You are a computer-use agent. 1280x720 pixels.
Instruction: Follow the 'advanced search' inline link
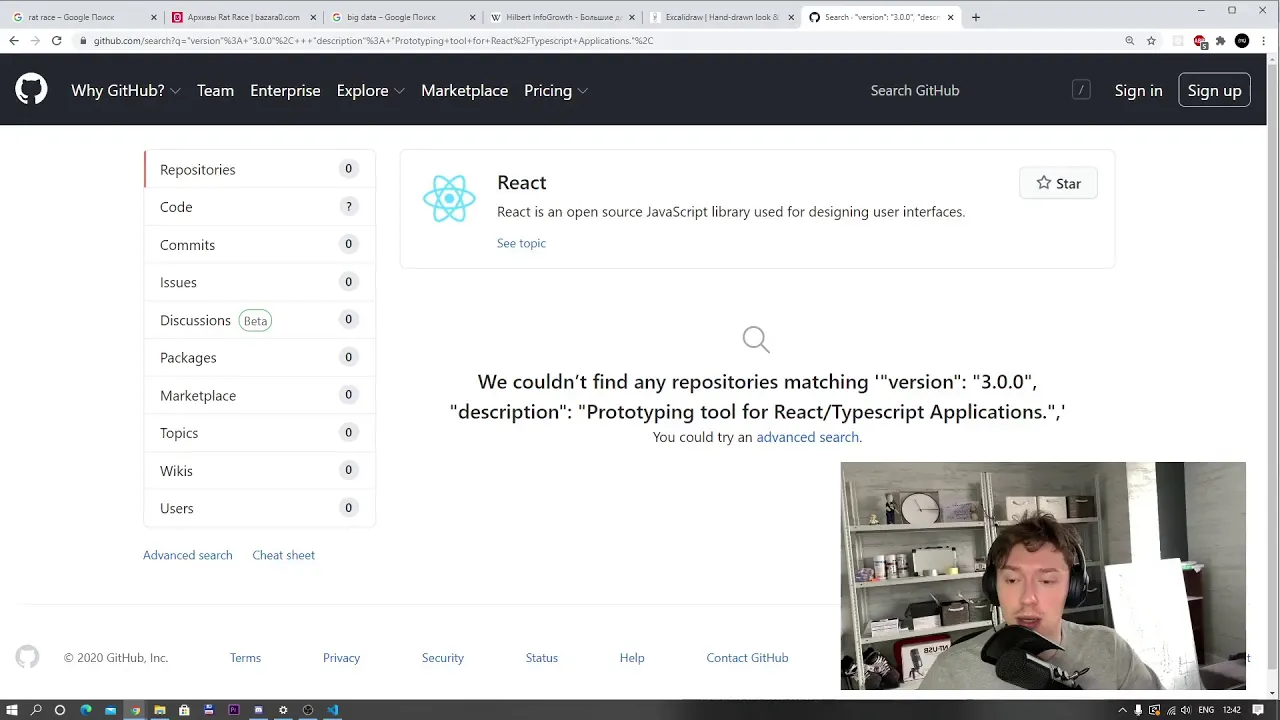coord(807,437)
